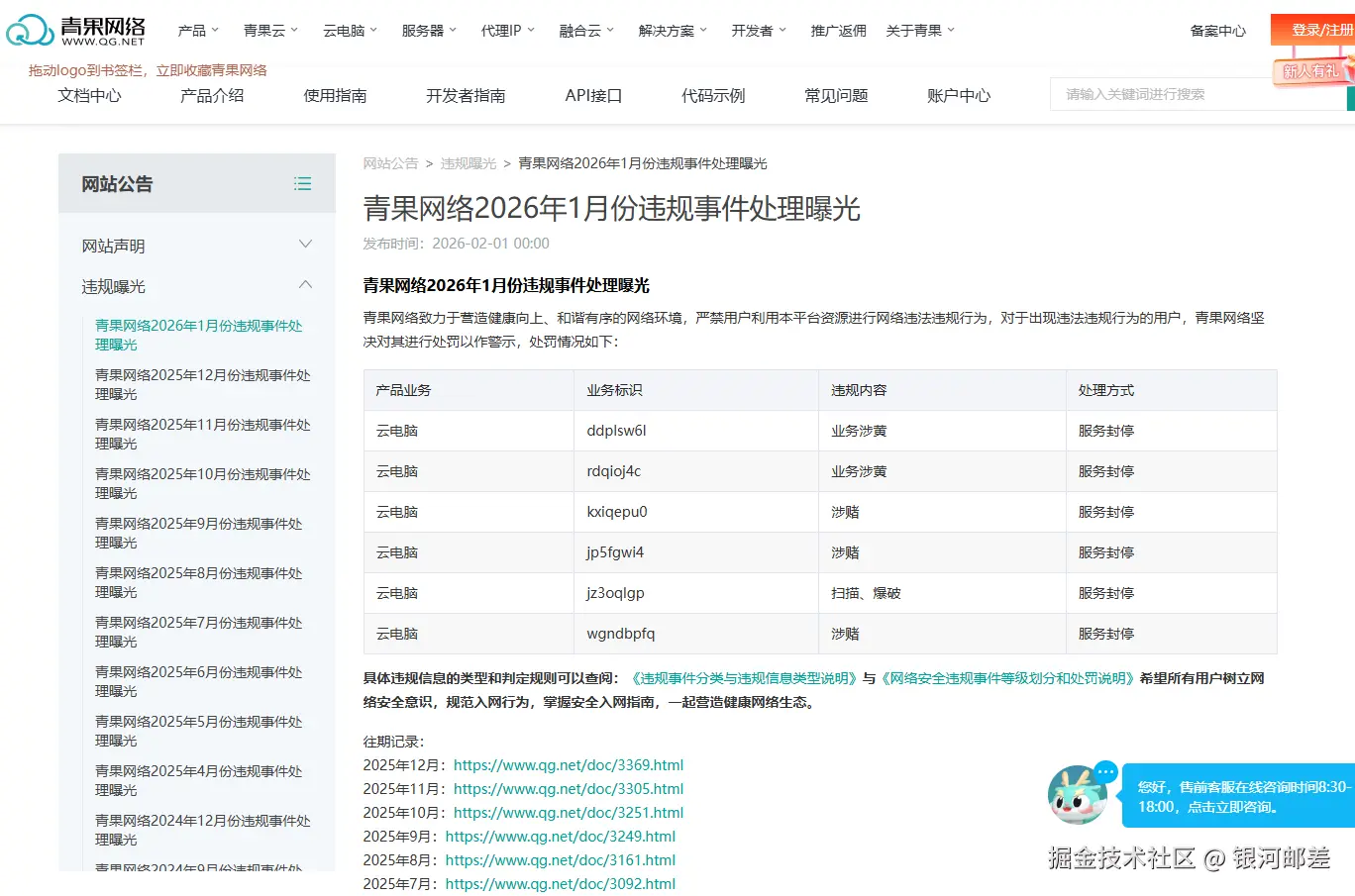This screenshot has height=896, width=1355.
Task: Open the 2025年4月份 sidebar article
Action: [199, 780]
